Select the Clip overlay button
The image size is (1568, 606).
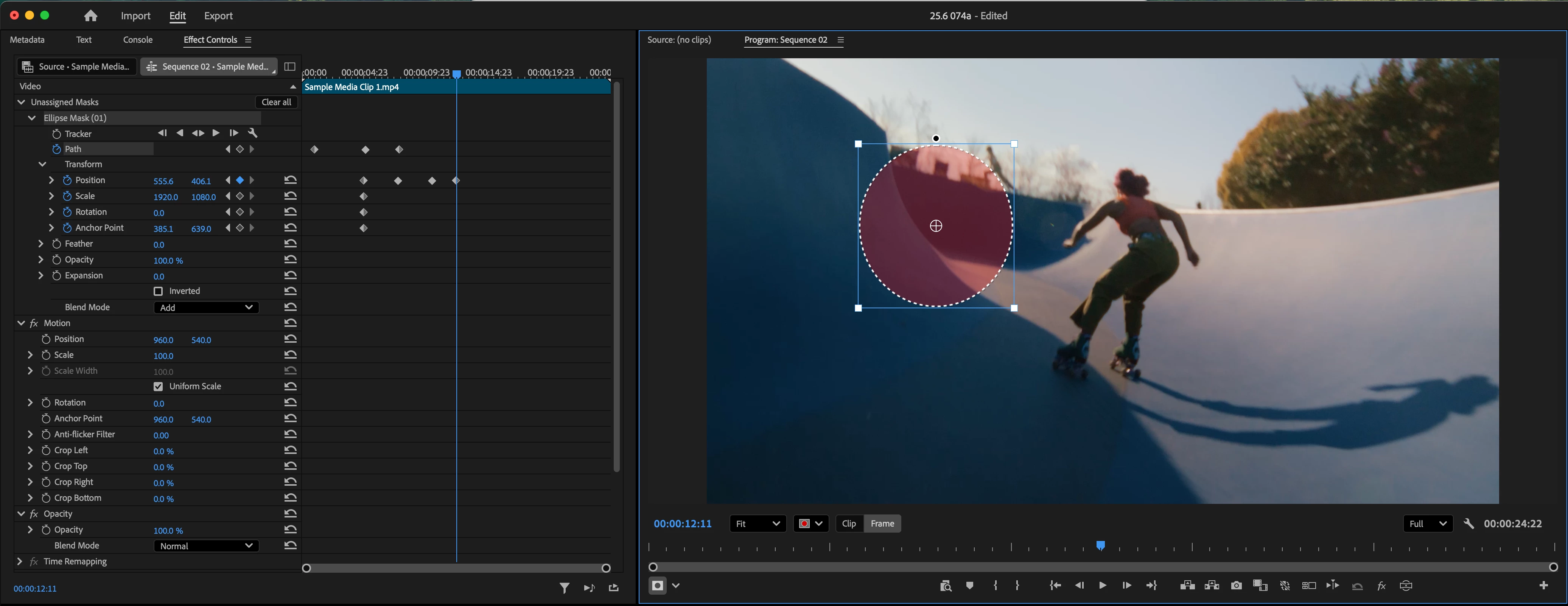(x=849, y=524)
